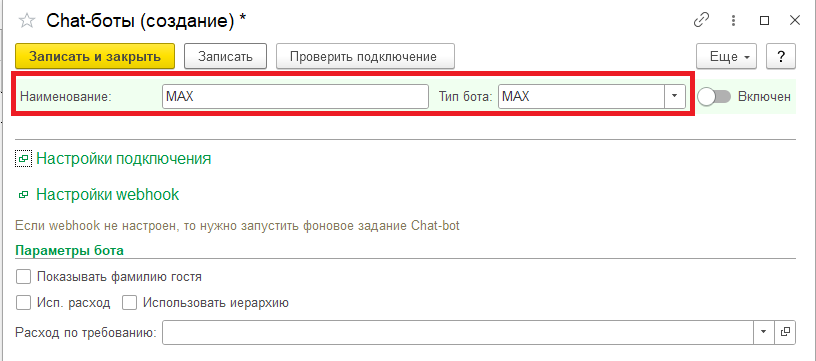Screen dimensions: 816x361
Task: Click the Тип бота combo field
Action: 581,97
